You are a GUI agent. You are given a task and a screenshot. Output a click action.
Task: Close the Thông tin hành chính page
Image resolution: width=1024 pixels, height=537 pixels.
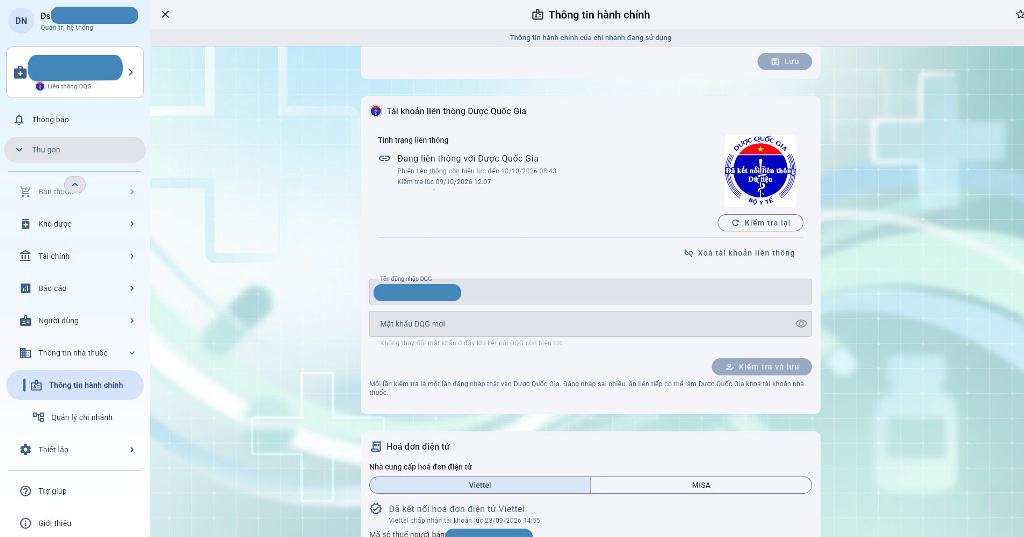165,14
